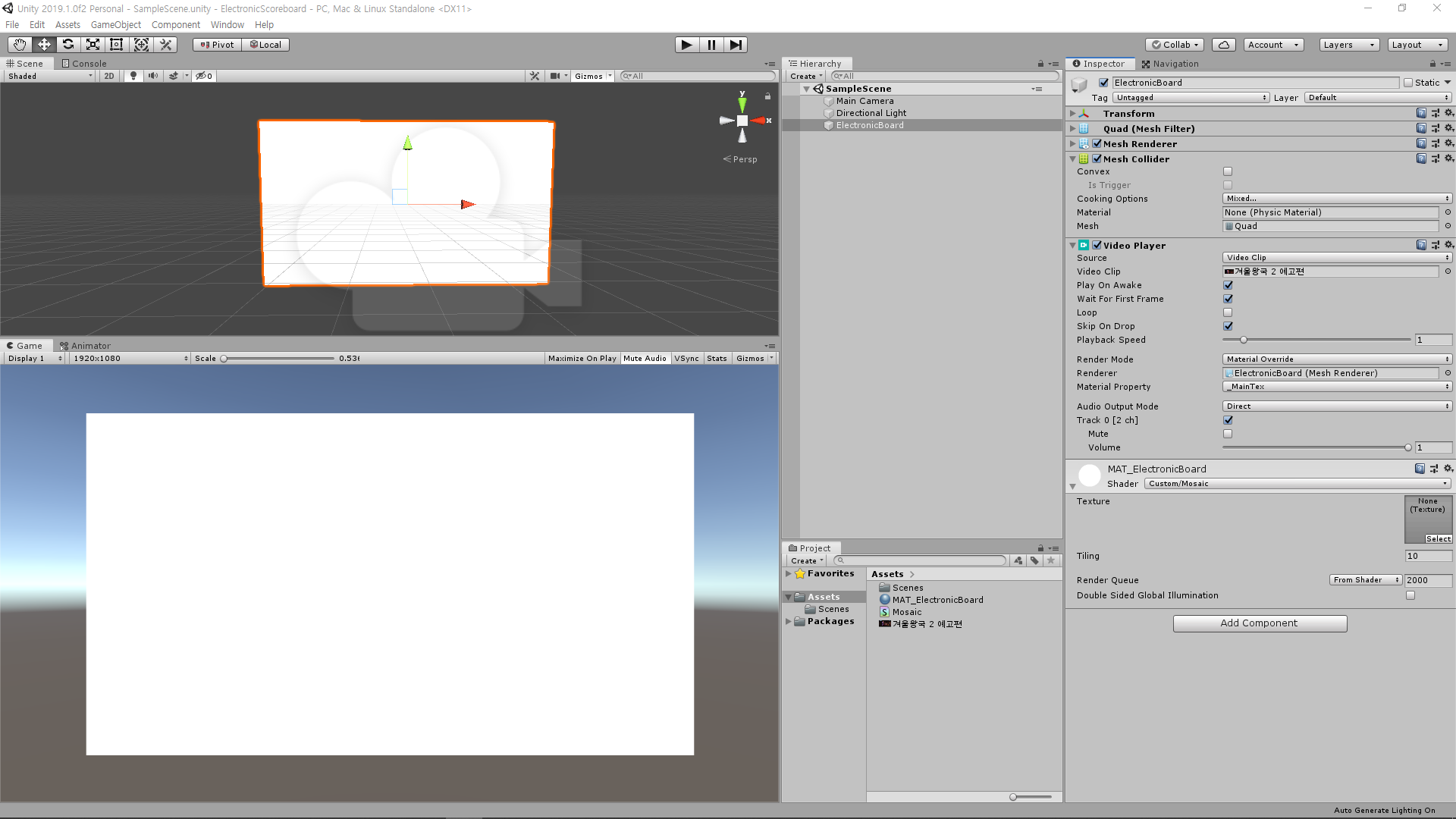Enable the Loop checkbox

(x=1228, y=312)
